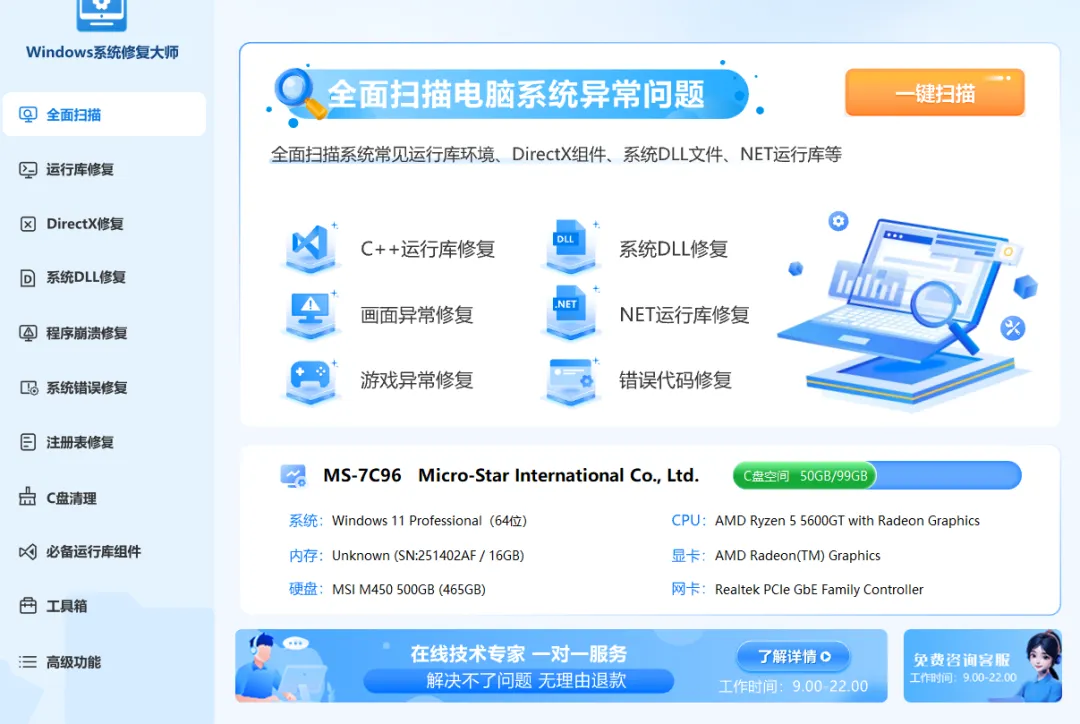Open the 全面扫描 menu item

click(x=104, y=114)
